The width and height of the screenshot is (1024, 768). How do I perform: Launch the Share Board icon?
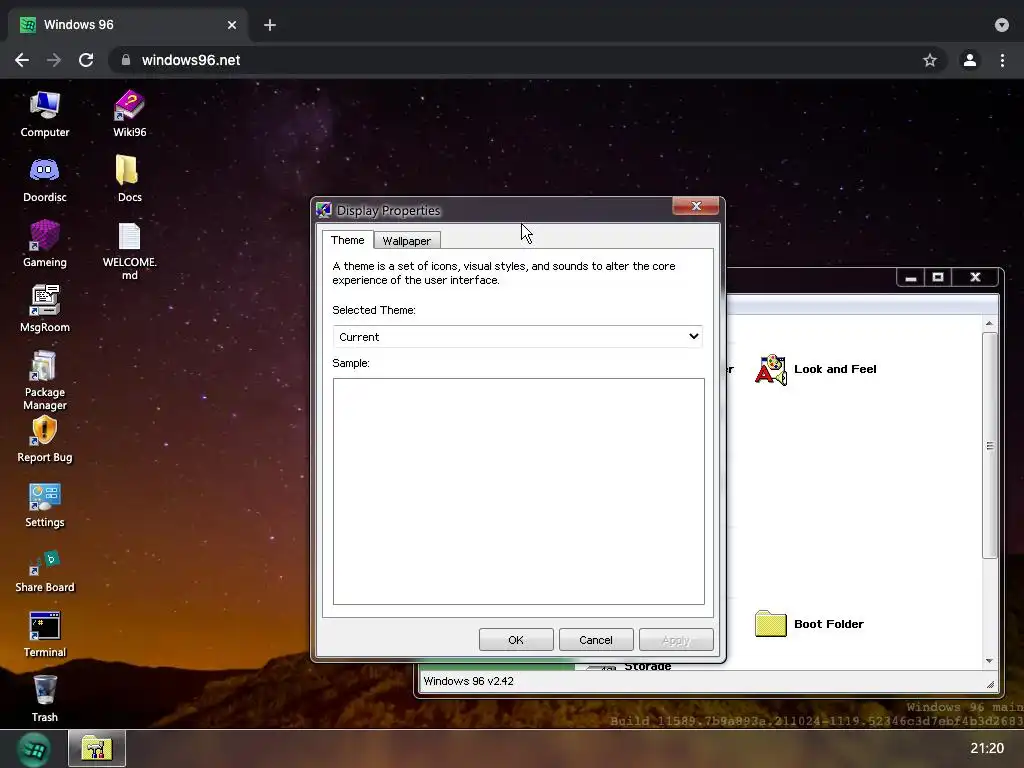(x=44, y=571)
